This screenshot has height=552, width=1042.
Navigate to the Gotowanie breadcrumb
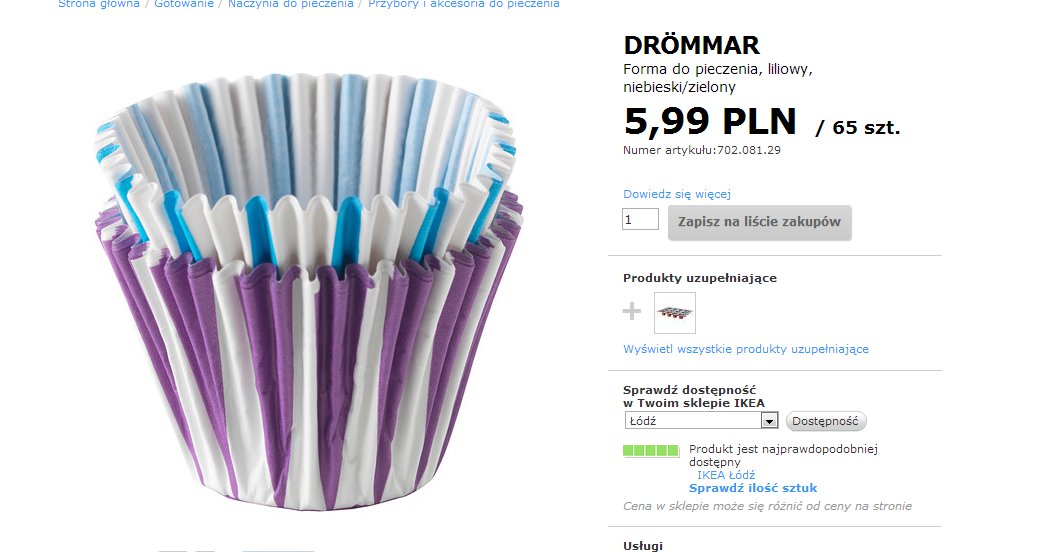[184, 4]
